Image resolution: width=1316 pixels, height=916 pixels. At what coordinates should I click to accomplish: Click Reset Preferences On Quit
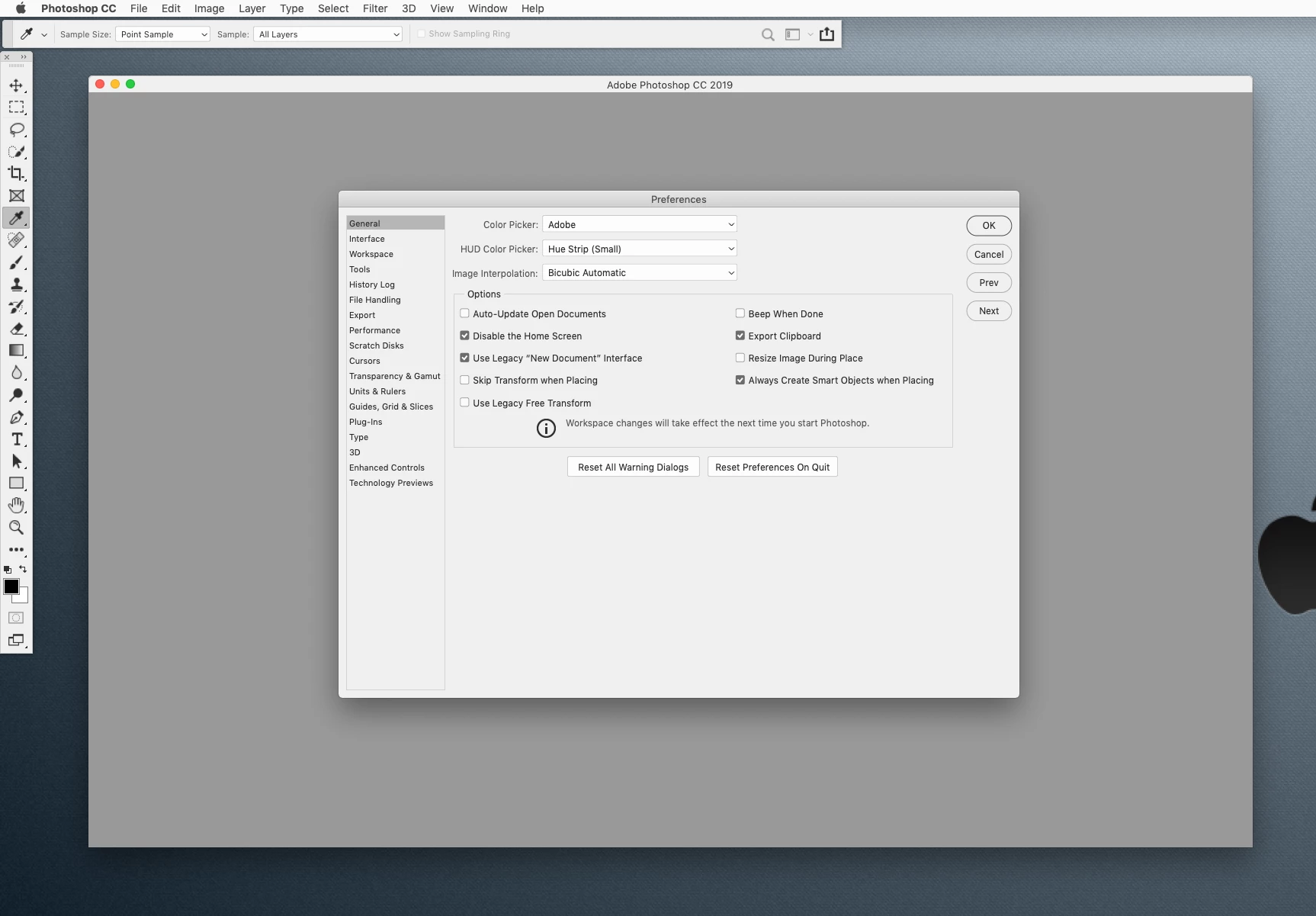pyautogui.click(x=772, y=467)
